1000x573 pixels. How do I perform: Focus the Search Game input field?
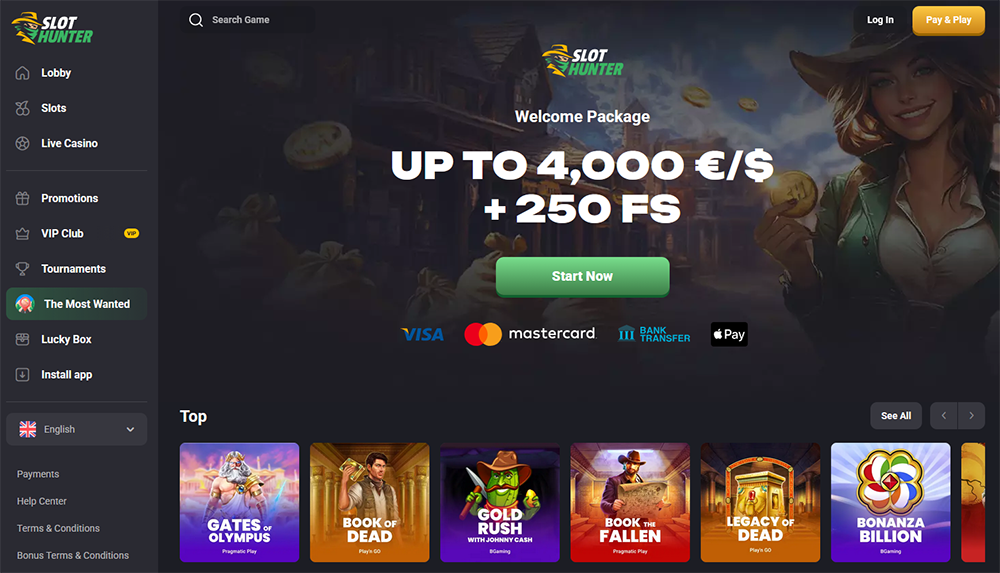click(x=247, y=20)
